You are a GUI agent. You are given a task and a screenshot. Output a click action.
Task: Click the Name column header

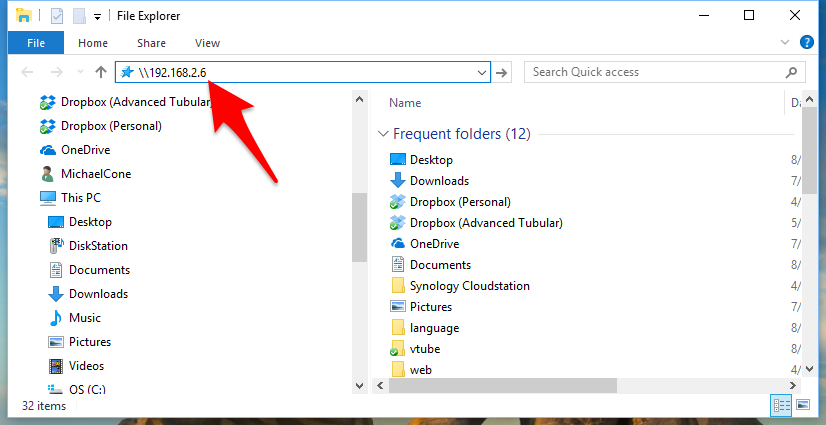pyautogui.click(x=405, y=103)
